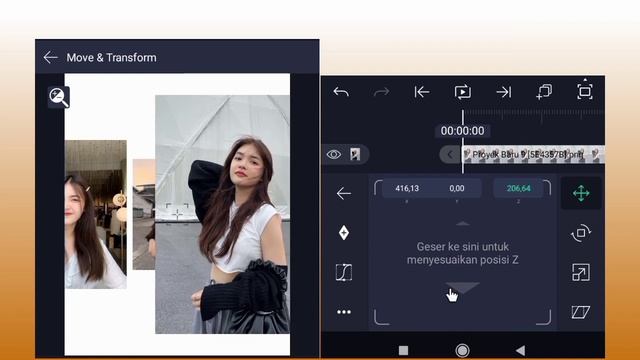Tap the Android back triangle button

click(520, 350)
